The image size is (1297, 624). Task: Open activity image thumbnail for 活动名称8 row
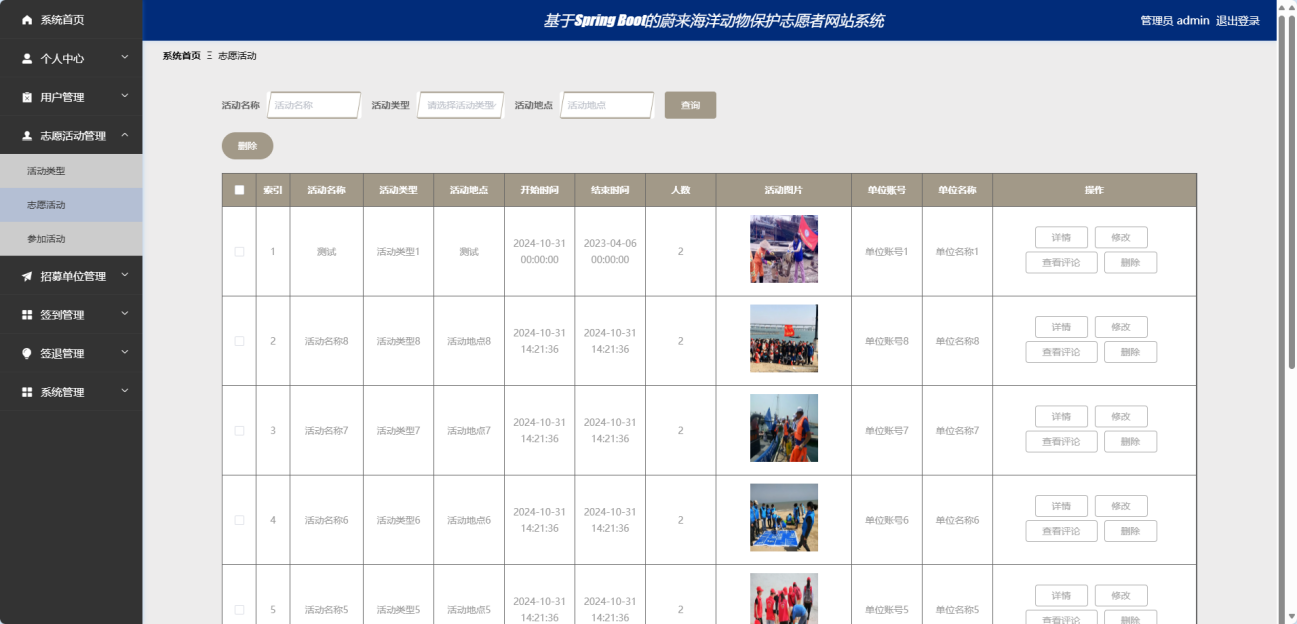click(784, 339)
